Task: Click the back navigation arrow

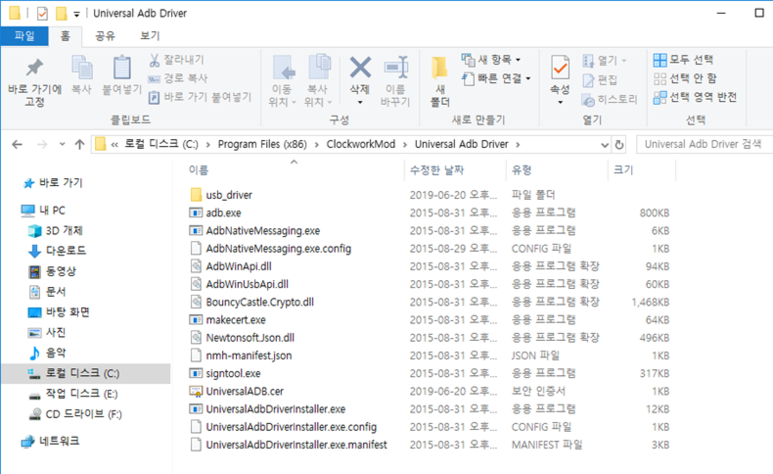Action: click(17, 145)
